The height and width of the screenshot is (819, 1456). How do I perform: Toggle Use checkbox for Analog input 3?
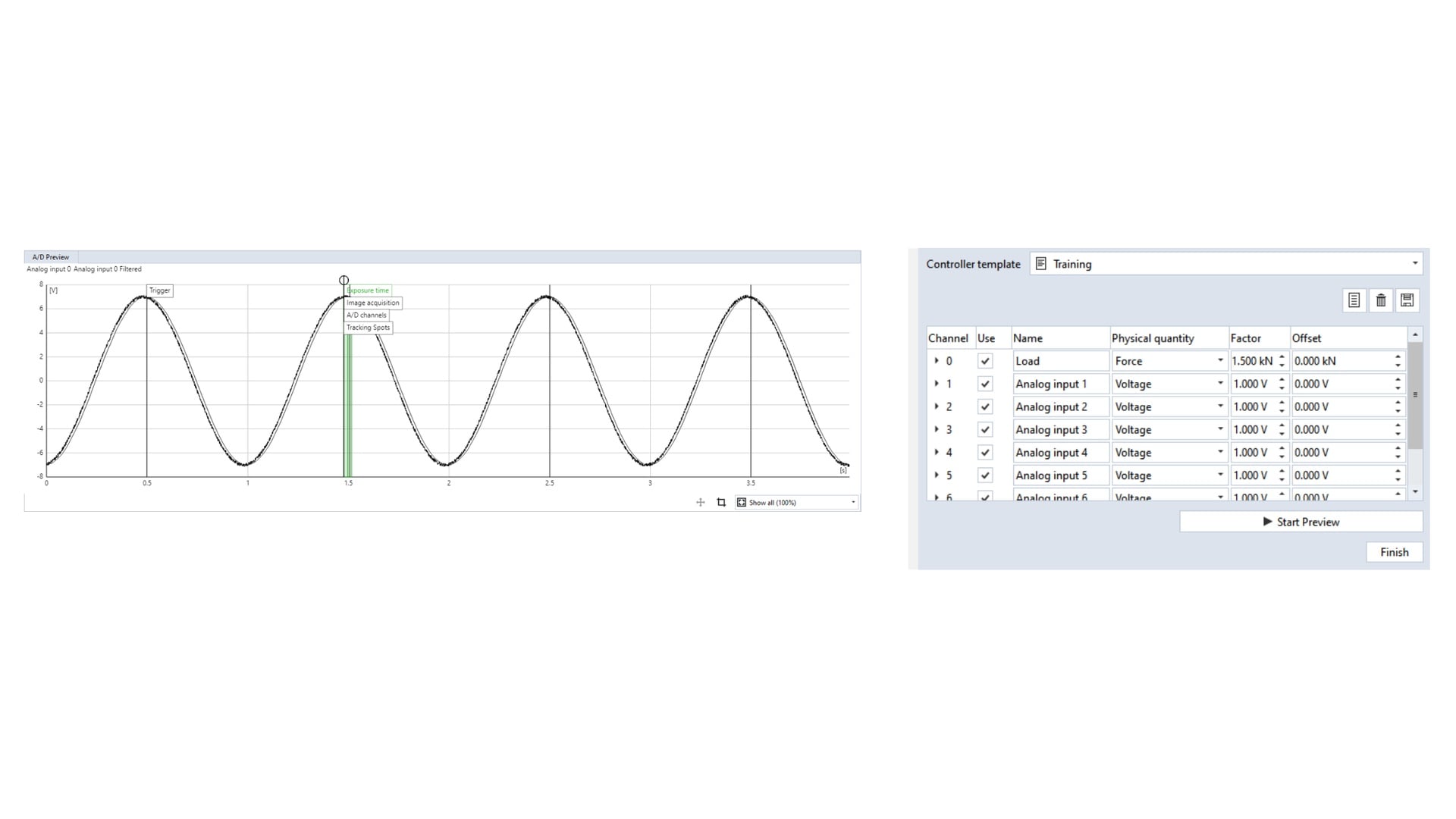985,429
